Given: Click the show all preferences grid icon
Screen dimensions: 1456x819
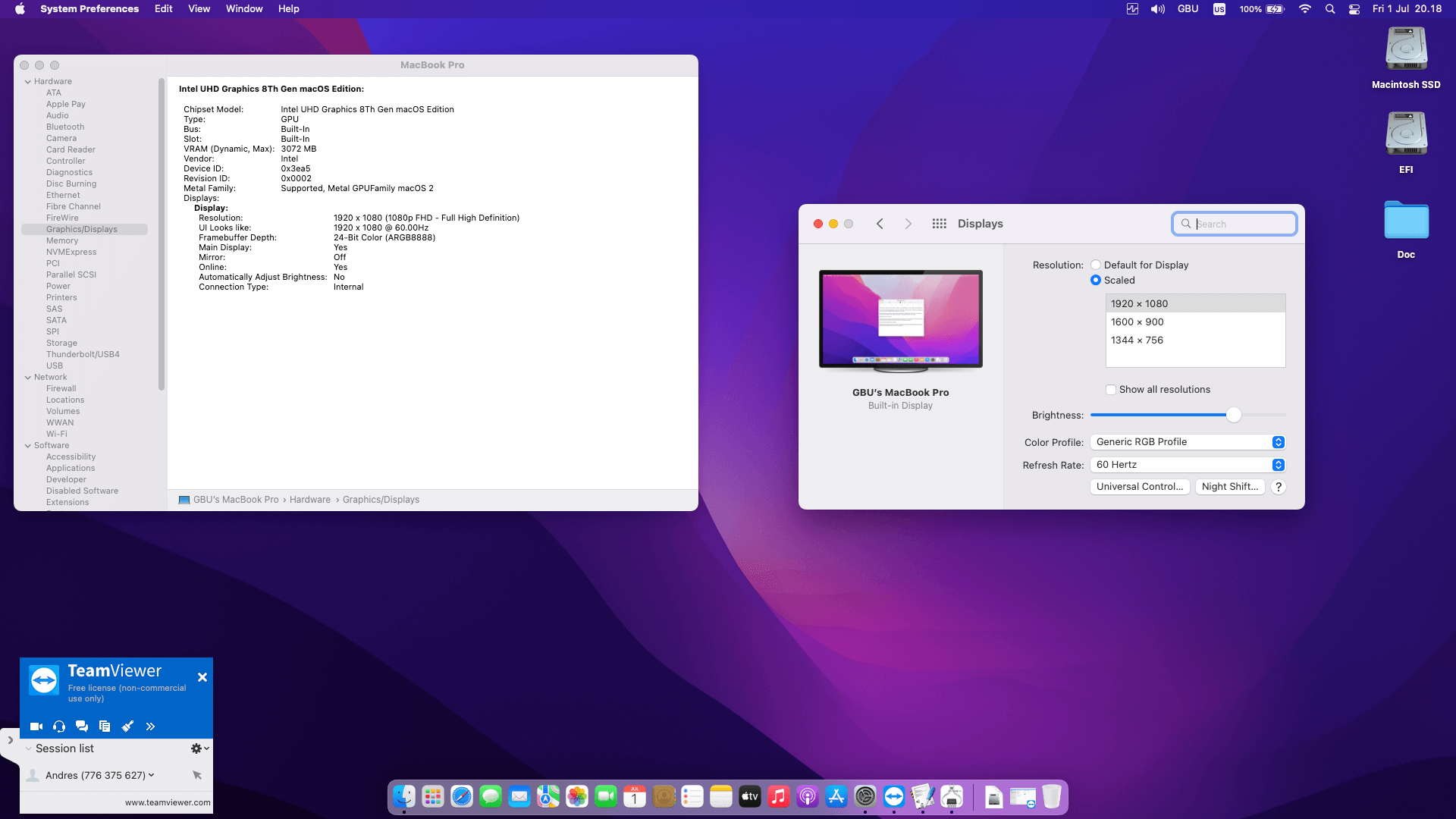Looking at the screenshot, I should pos(939,224).
